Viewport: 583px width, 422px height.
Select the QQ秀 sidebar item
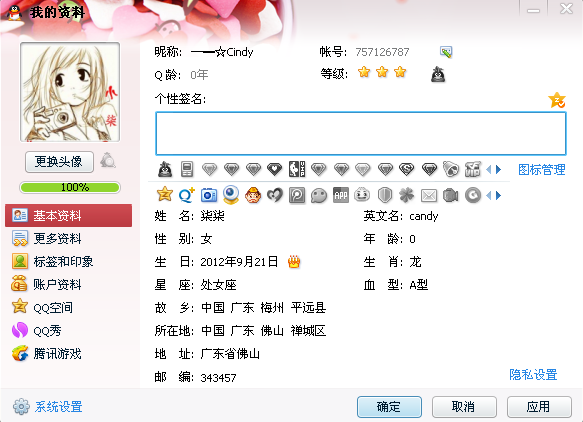36,331
